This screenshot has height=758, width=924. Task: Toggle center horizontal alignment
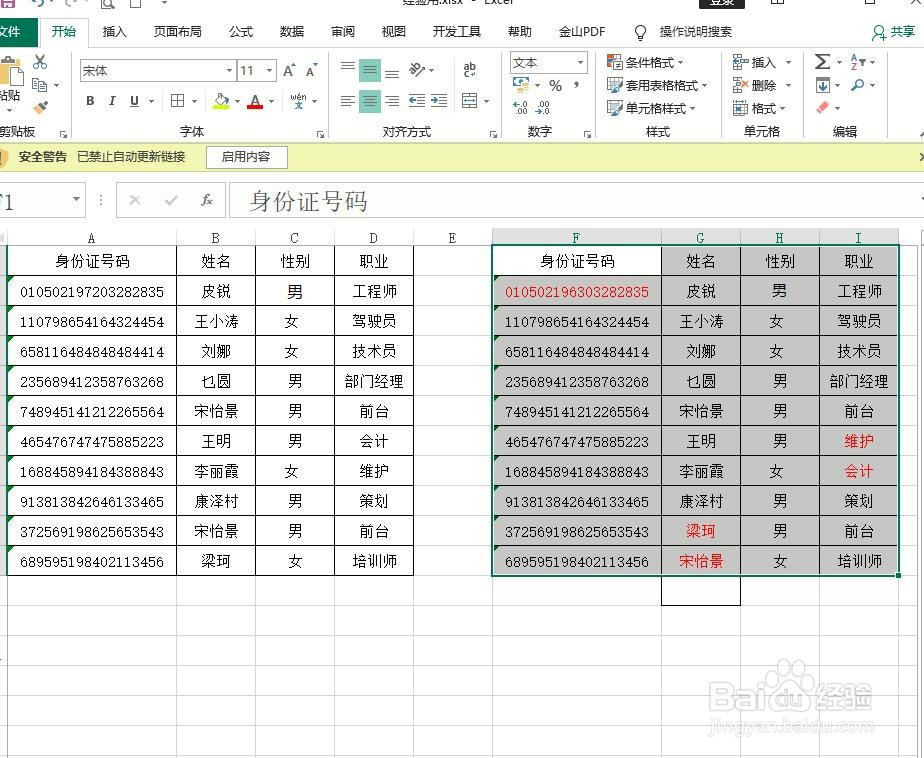(x=369, y=101)
